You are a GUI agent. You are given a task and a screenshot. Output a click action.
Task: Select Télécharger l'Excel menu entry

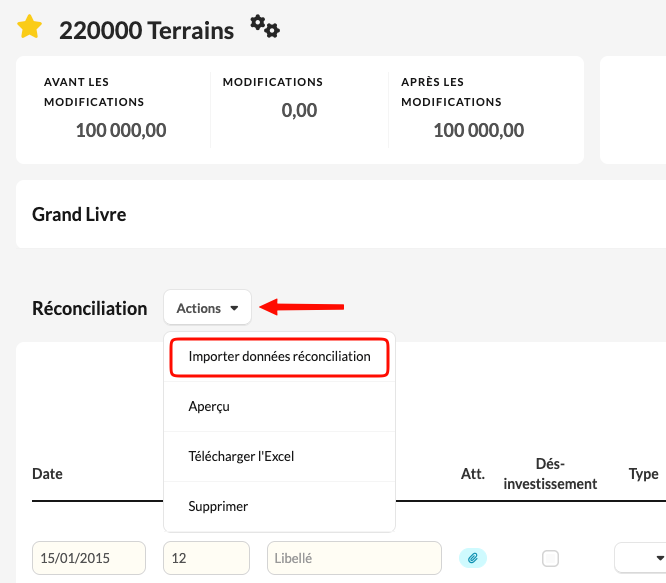point(241,457)
